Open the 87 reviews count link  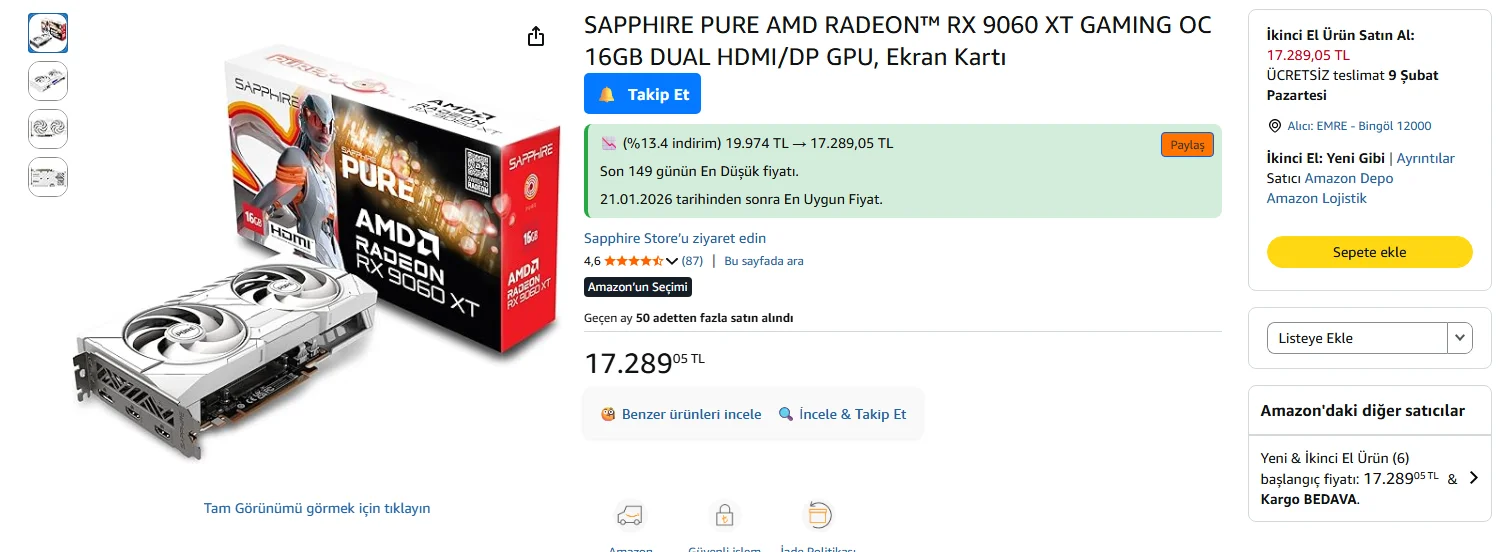pos(692,261)
